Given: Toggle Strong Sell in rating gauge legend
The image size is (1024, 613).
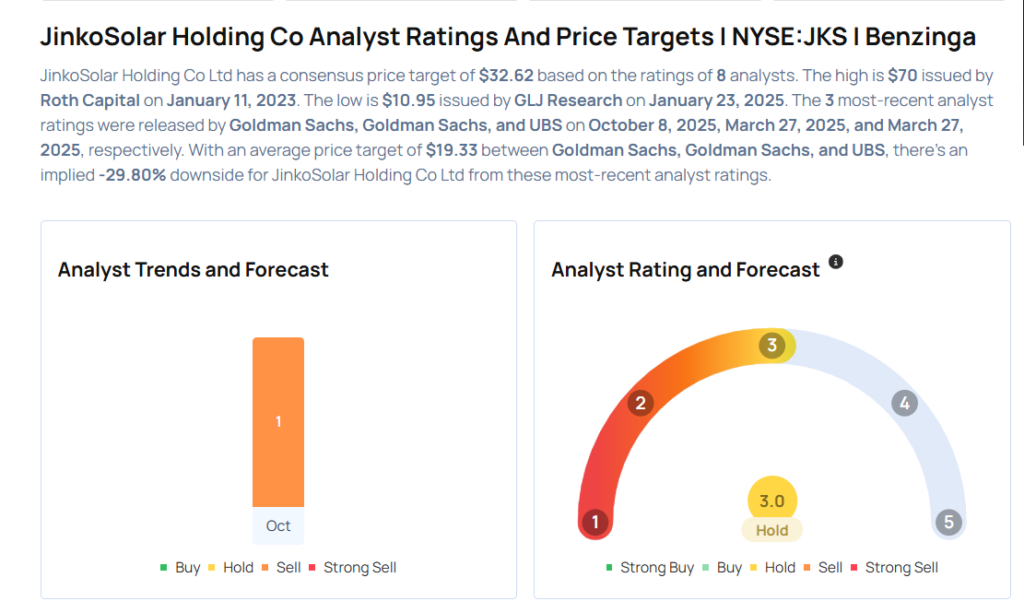Looking at the screenshot, I should (894, 567).
